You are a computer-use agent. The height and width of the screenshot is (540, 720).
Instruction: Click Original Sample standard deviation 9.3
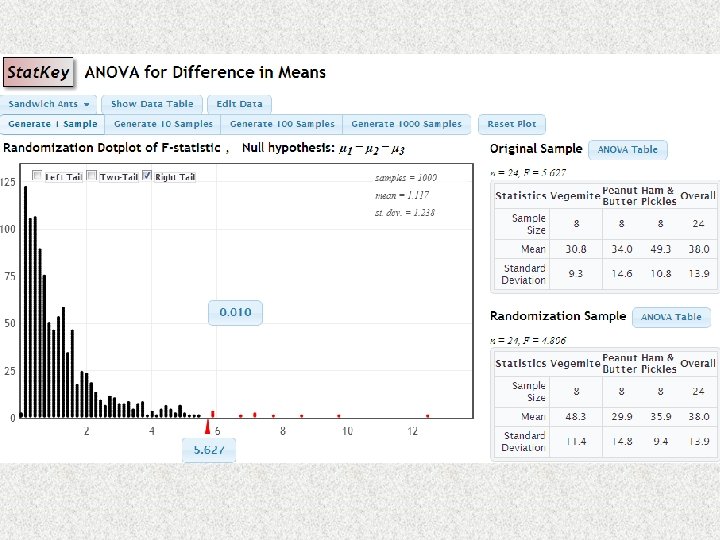(576, 274)
